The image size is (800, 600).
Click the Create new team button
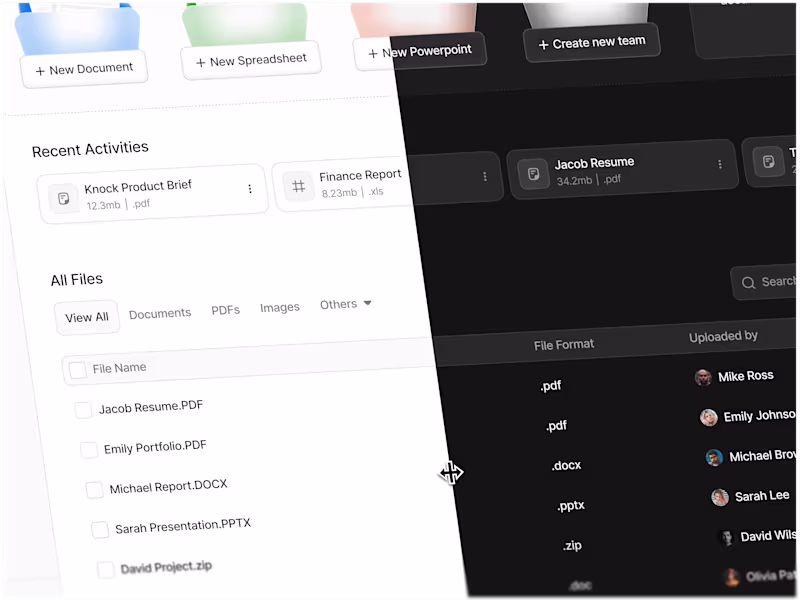click(592, 43)
